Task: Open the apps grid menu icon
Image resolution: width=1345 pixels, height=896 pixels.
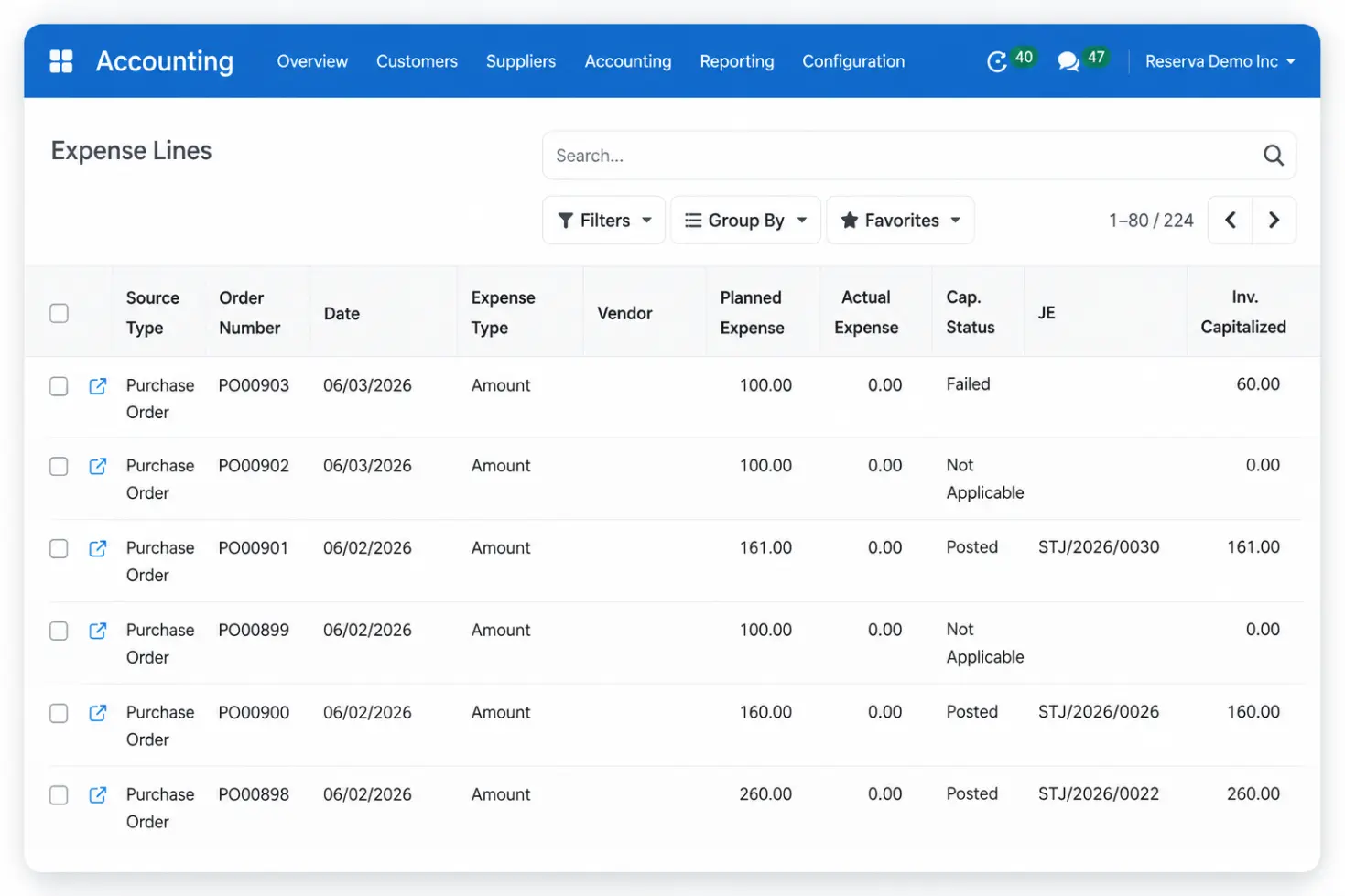Action: [60, 61]
